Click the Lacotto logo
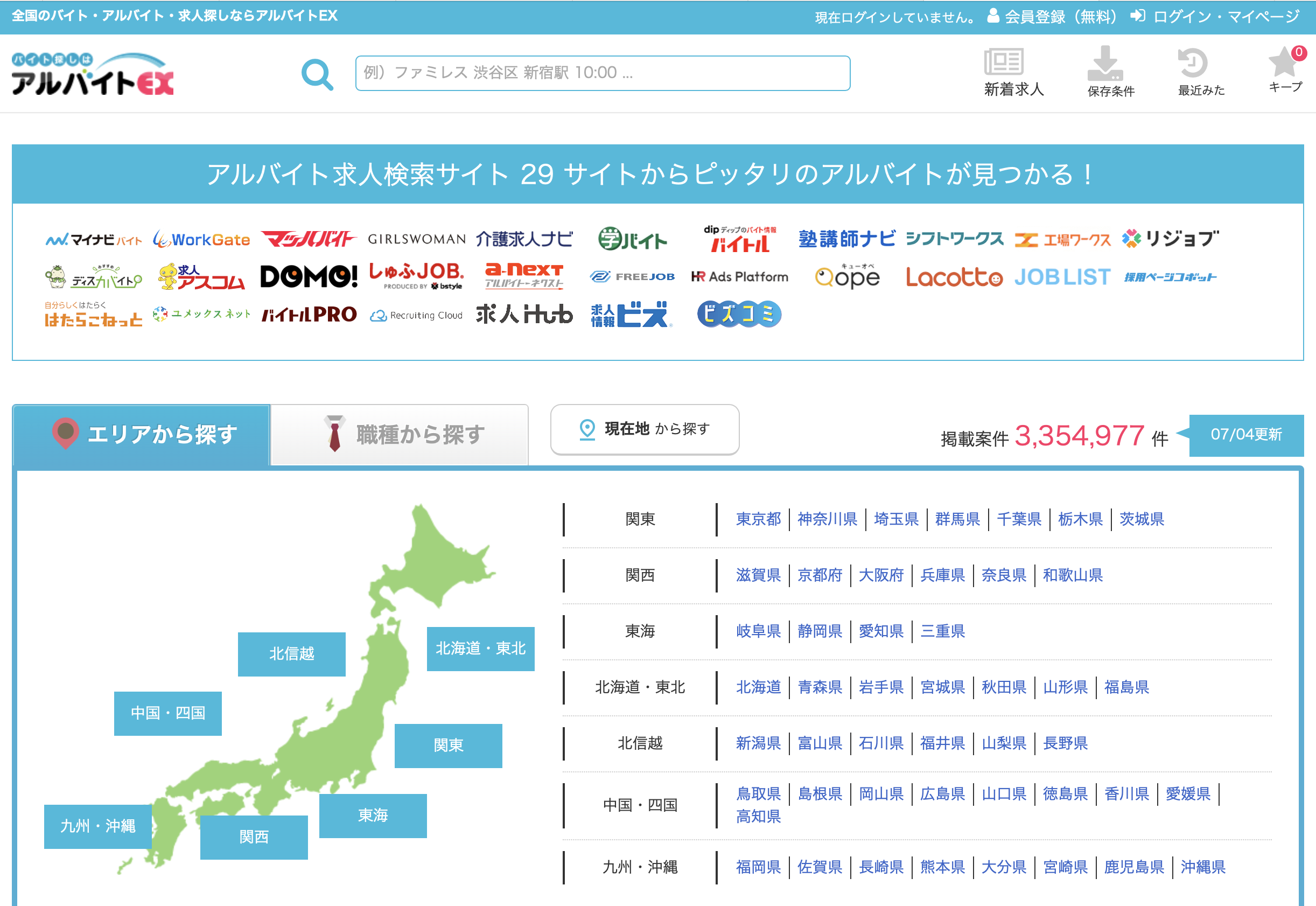This screenshot has width=1316, height=906. pos(955,277)
